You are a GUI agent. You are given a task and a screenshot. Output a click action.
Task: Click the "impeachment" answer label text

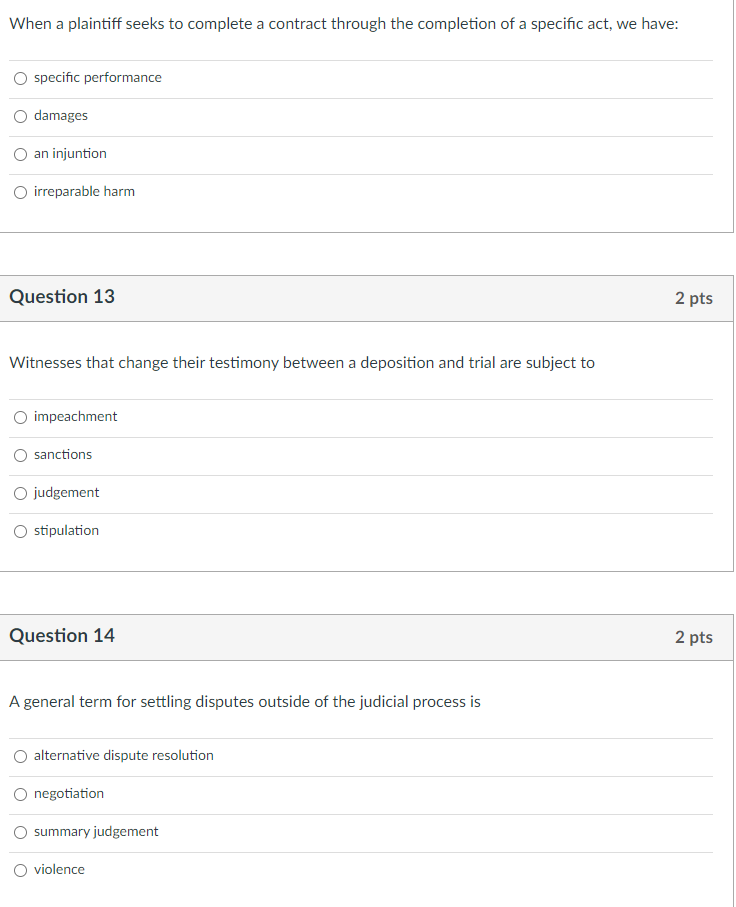[74, 417]
